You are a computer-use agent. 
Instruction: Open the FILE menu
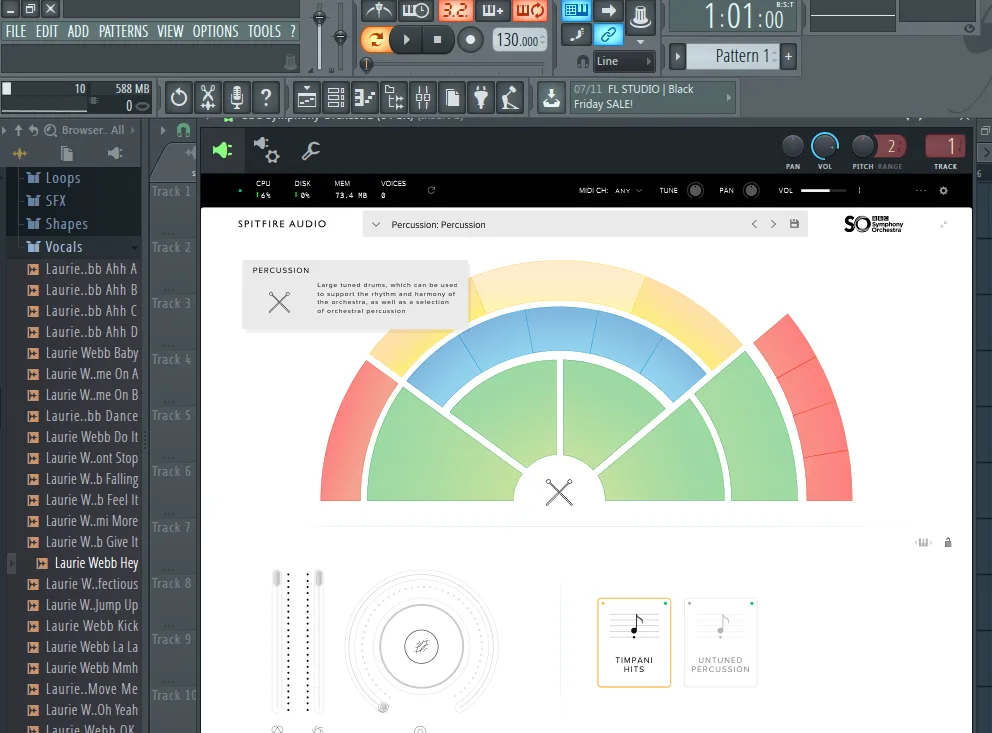pyautogui.click(x=16, y=31)
